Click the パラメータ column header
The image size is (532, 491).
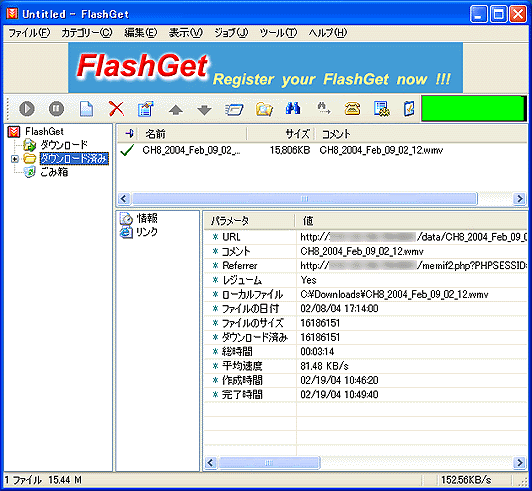tap(250, 221)
